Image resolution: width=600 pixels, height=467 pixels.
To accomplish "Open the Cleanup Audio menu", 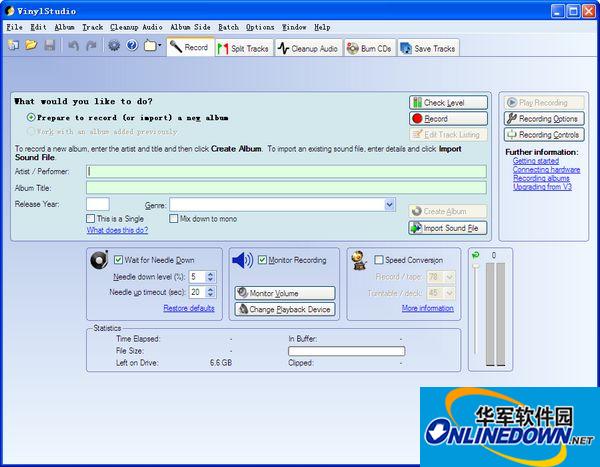I will pyautogui.click(x=136, y=27).
